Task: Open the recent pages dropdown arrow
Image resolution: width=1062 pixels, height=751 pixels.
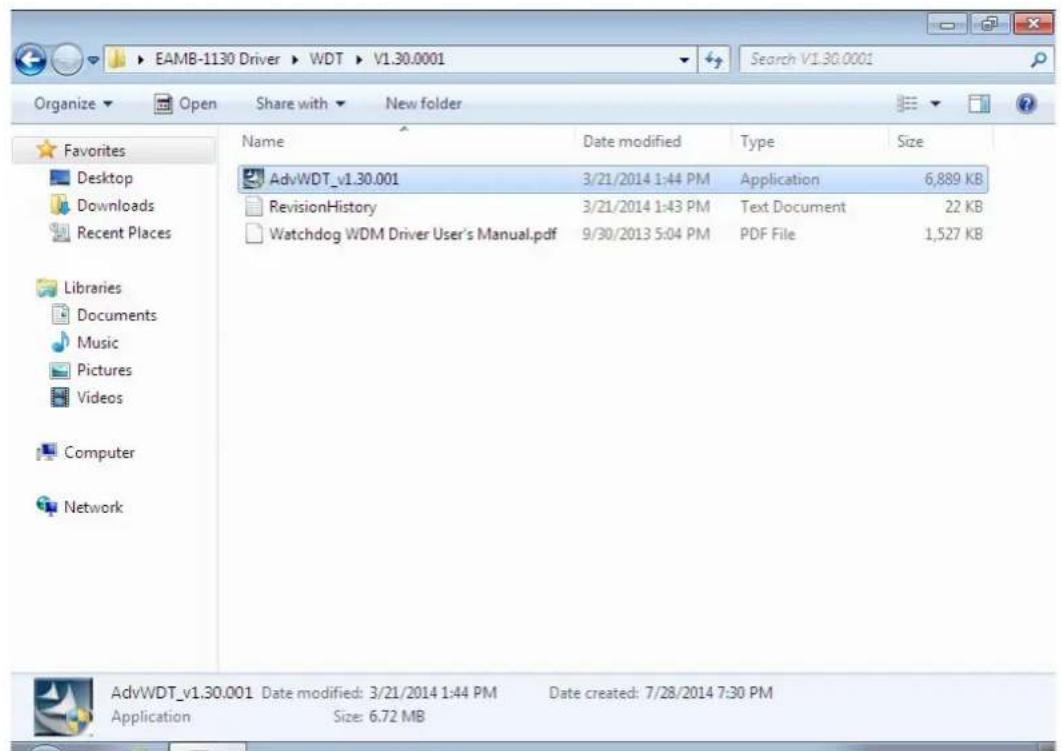Action: click(93, 60)
